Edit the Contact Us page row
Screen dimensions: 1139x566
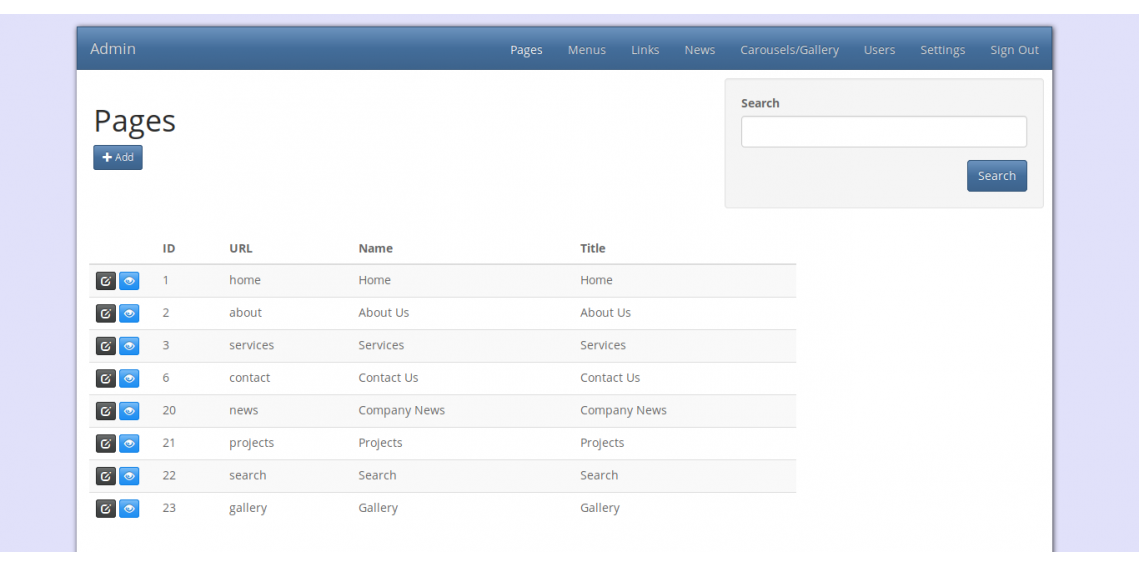pos(106,379)
